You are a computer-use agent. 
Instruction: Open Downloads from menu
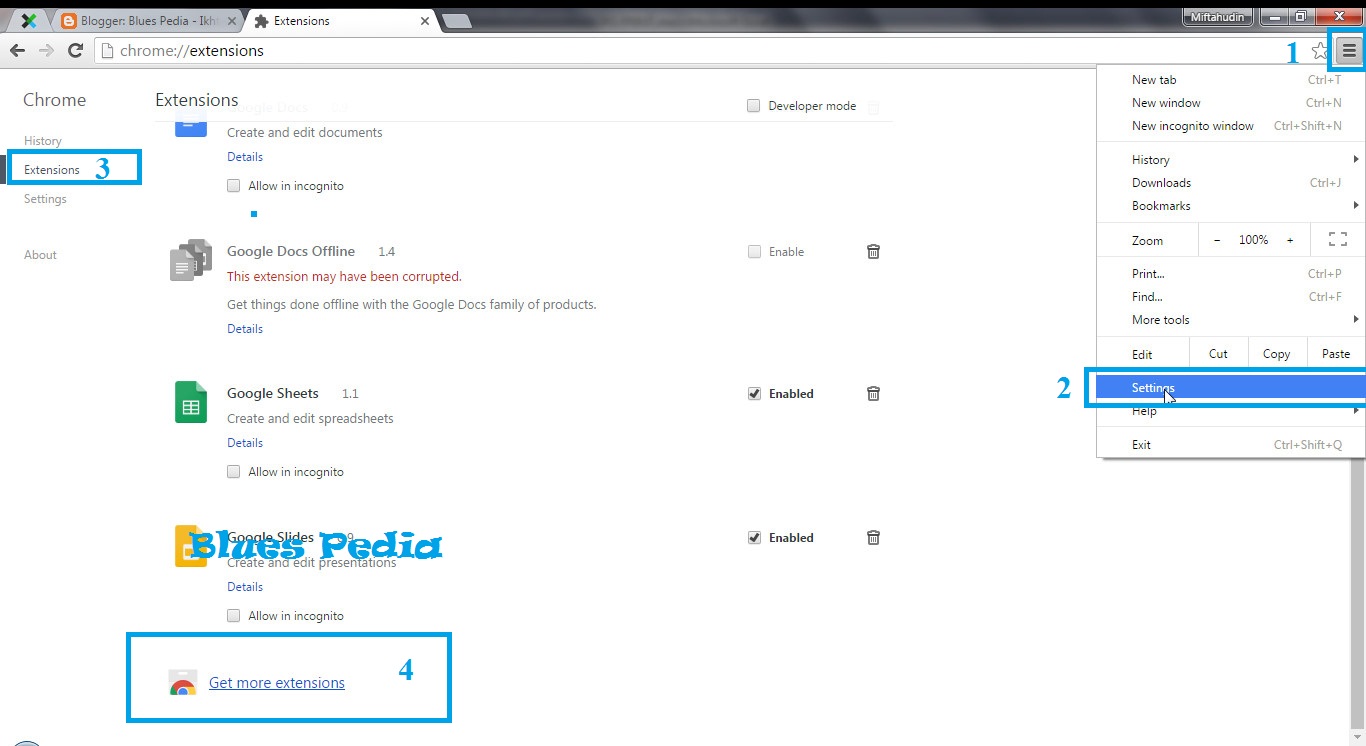tap(1230, 183)
